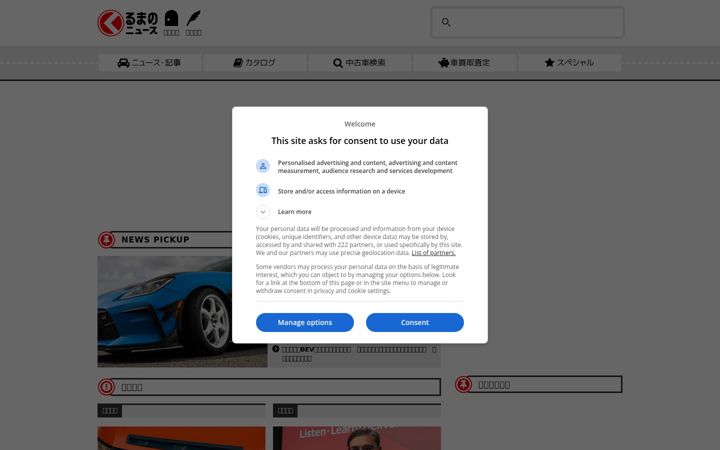Open the ニュース・記事 menu item
Image resolution: width=720 pixels, height=450 pixels.
[150, 62]
